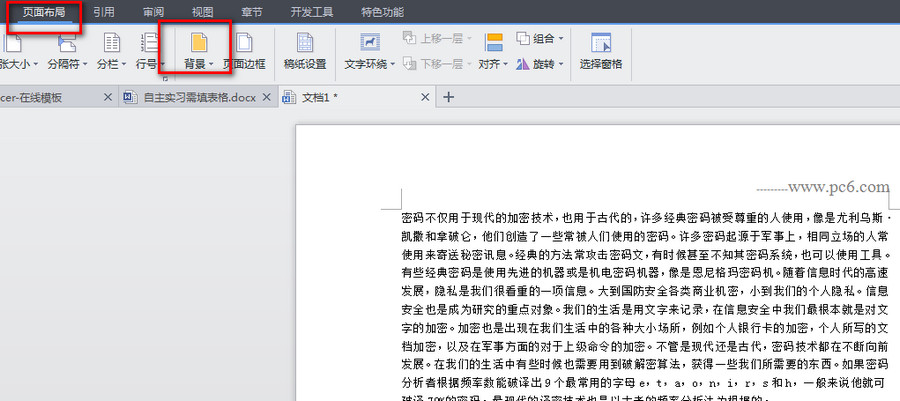The height and width of the screenshot is (401, 900).
Task: Add a new document tab with plus button
Action: [449, 97]
